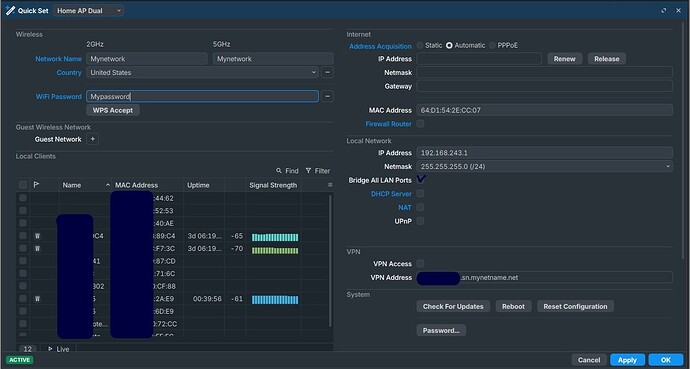Click the 2GHz Network Name field
The image size is (690, 369).
point(147,59)
